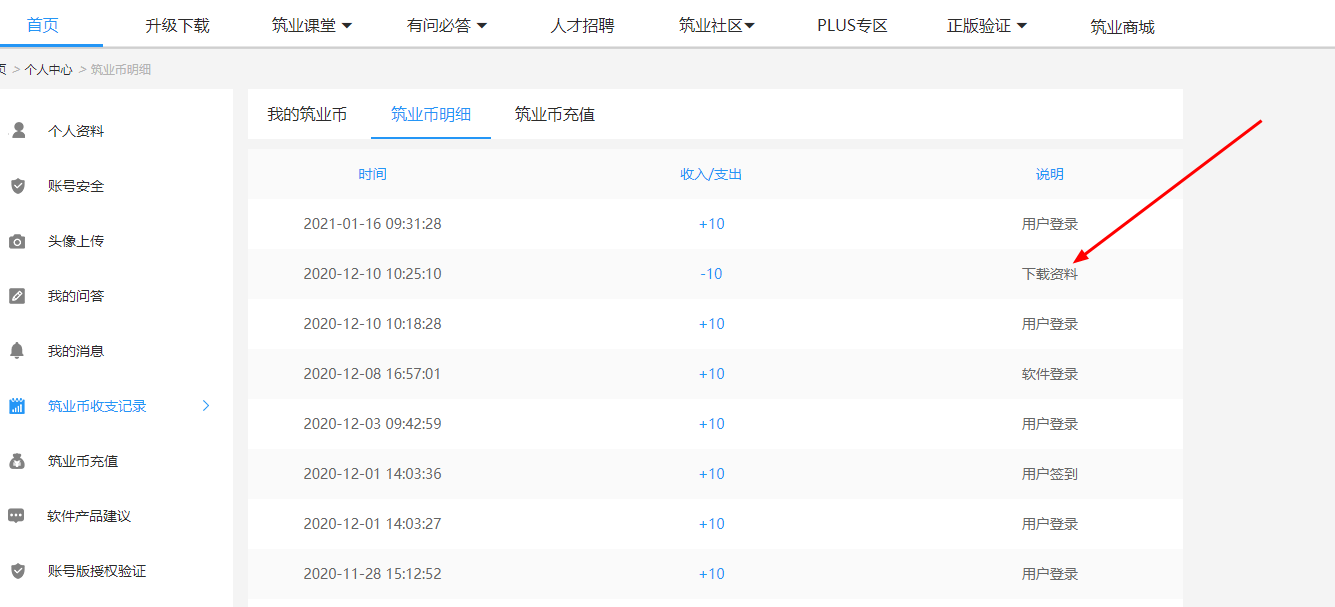
Task: Select the 2020-11-28 15:12:52 time cell
Action: (372, 574)
